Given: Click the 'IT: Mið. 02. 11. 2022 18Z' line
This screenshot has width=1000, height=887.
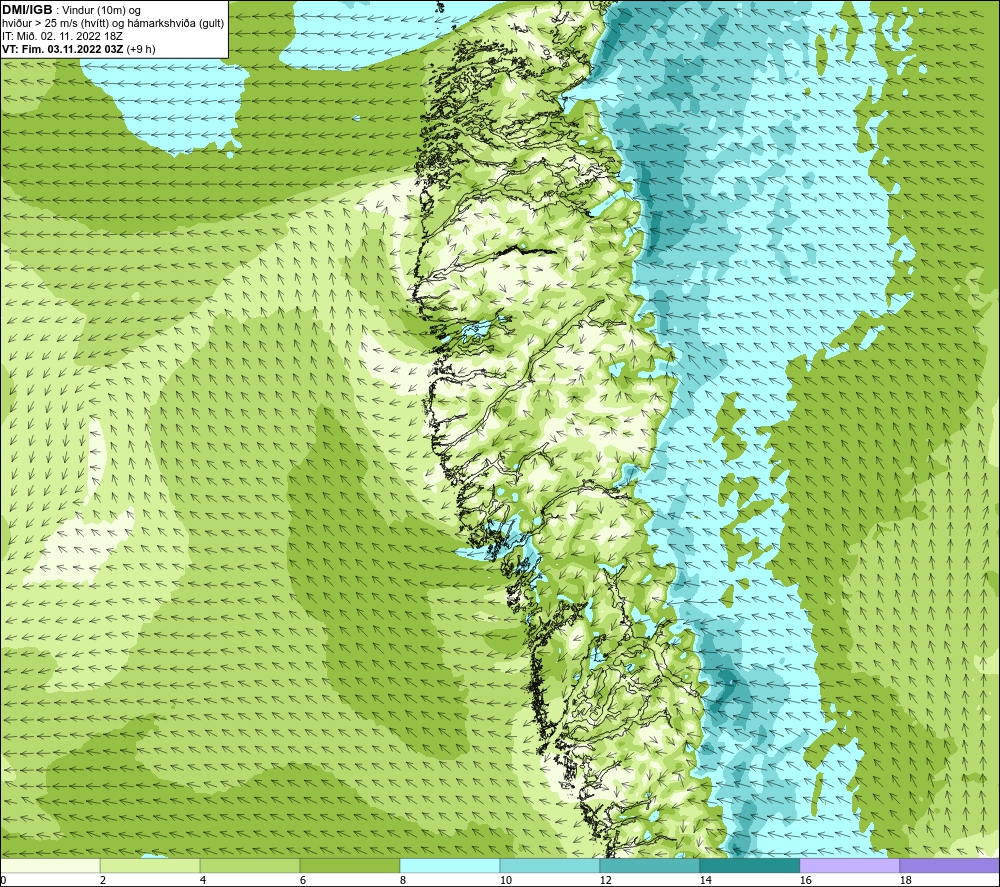Looking at the screenshot, I should 62,36.
